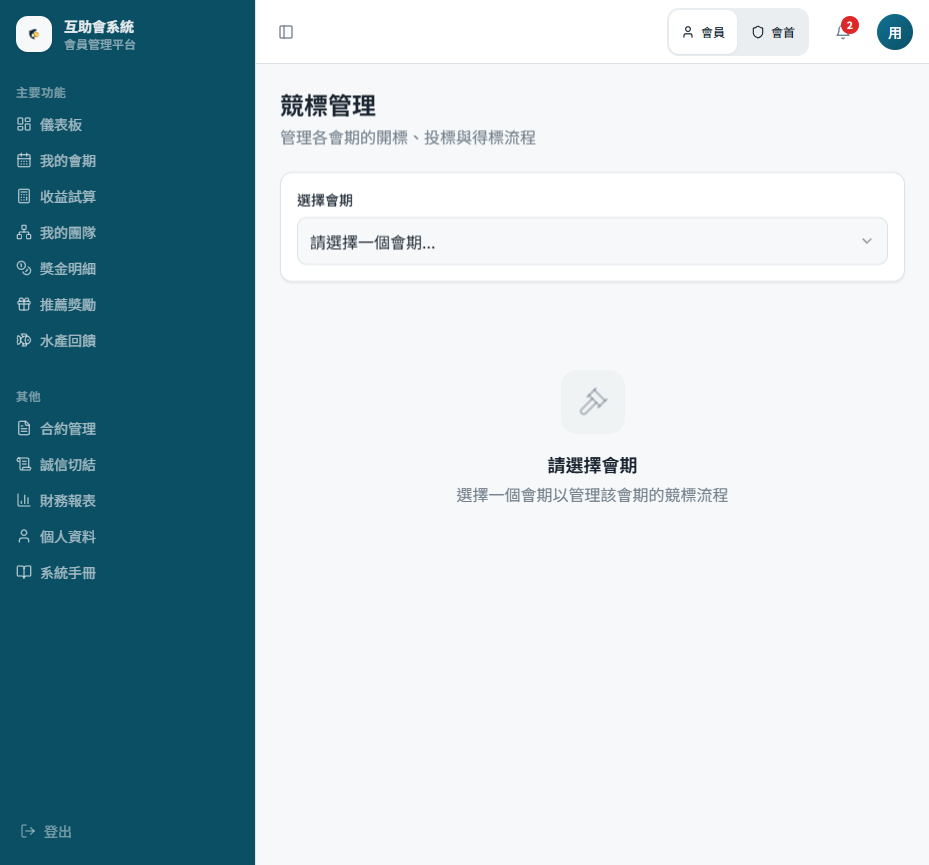Click the 會員管理平台 subtitle text
The width and height of the screenshot is (929, 865).
tap(100, 44)
